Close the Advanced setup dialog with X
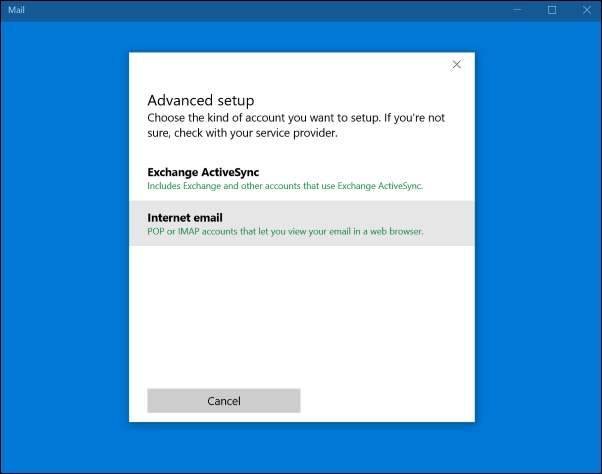Image resolution: width=602 pixels, height=474 pixels. pyautogui.click(x=456, y=64)
